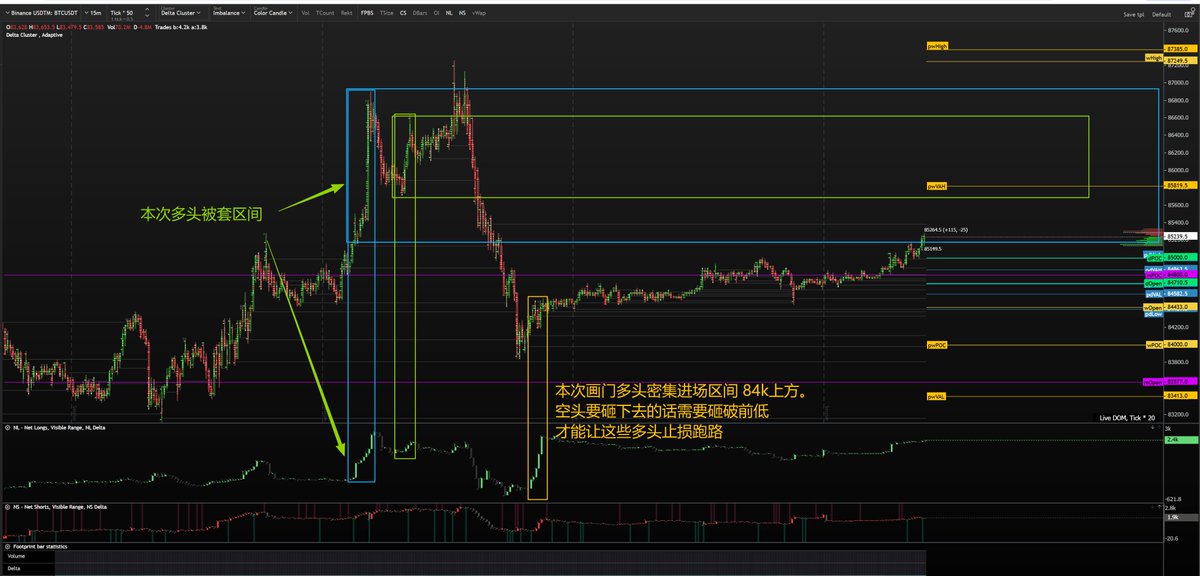Toggle the TSize indicator
This screenshot has width=1200, height=576.
(387, 14)
